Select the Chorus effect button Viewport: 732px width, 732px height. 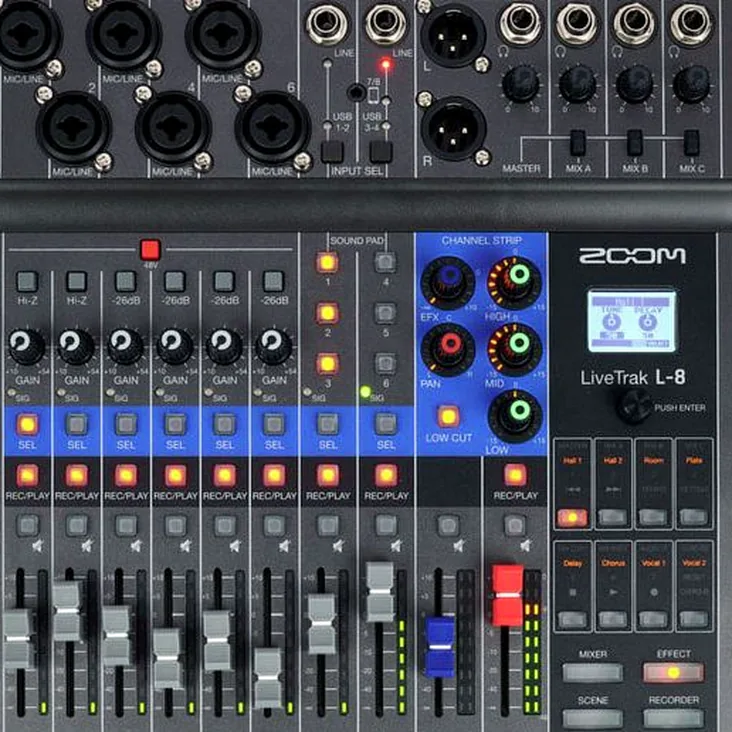612,619
